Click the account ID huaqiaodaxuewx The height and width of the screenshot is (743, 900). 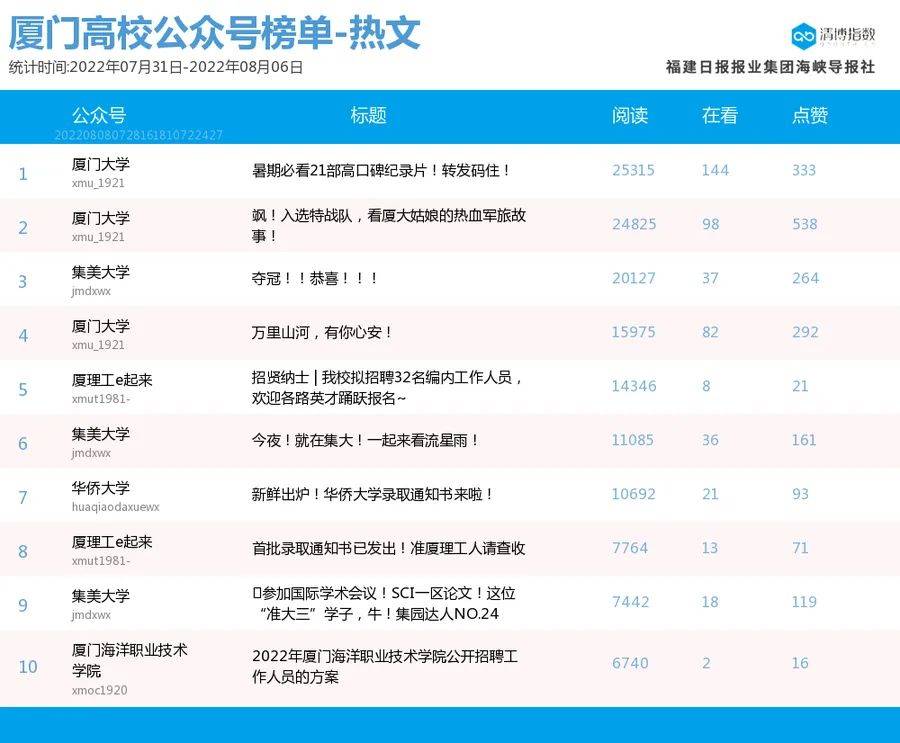[x=115, y=507]
